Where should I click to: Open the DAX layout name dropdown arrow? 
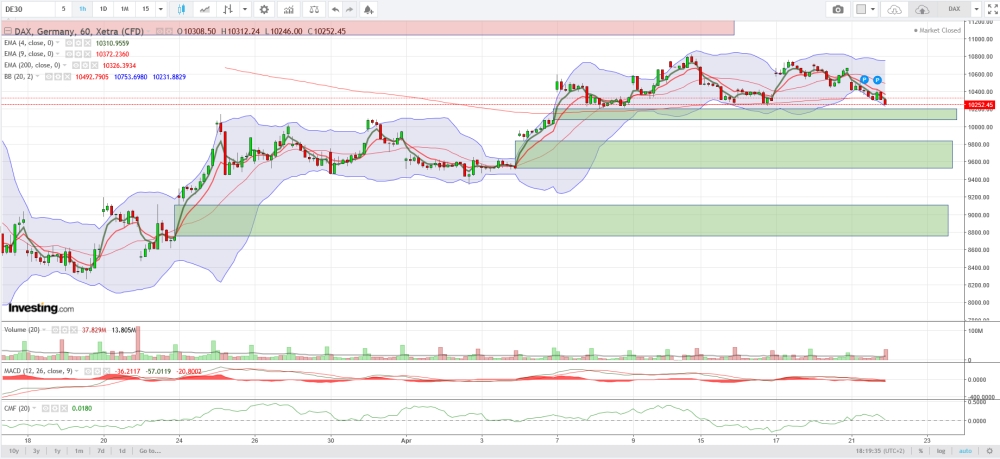pyautogui.click(x=976, y=9)
